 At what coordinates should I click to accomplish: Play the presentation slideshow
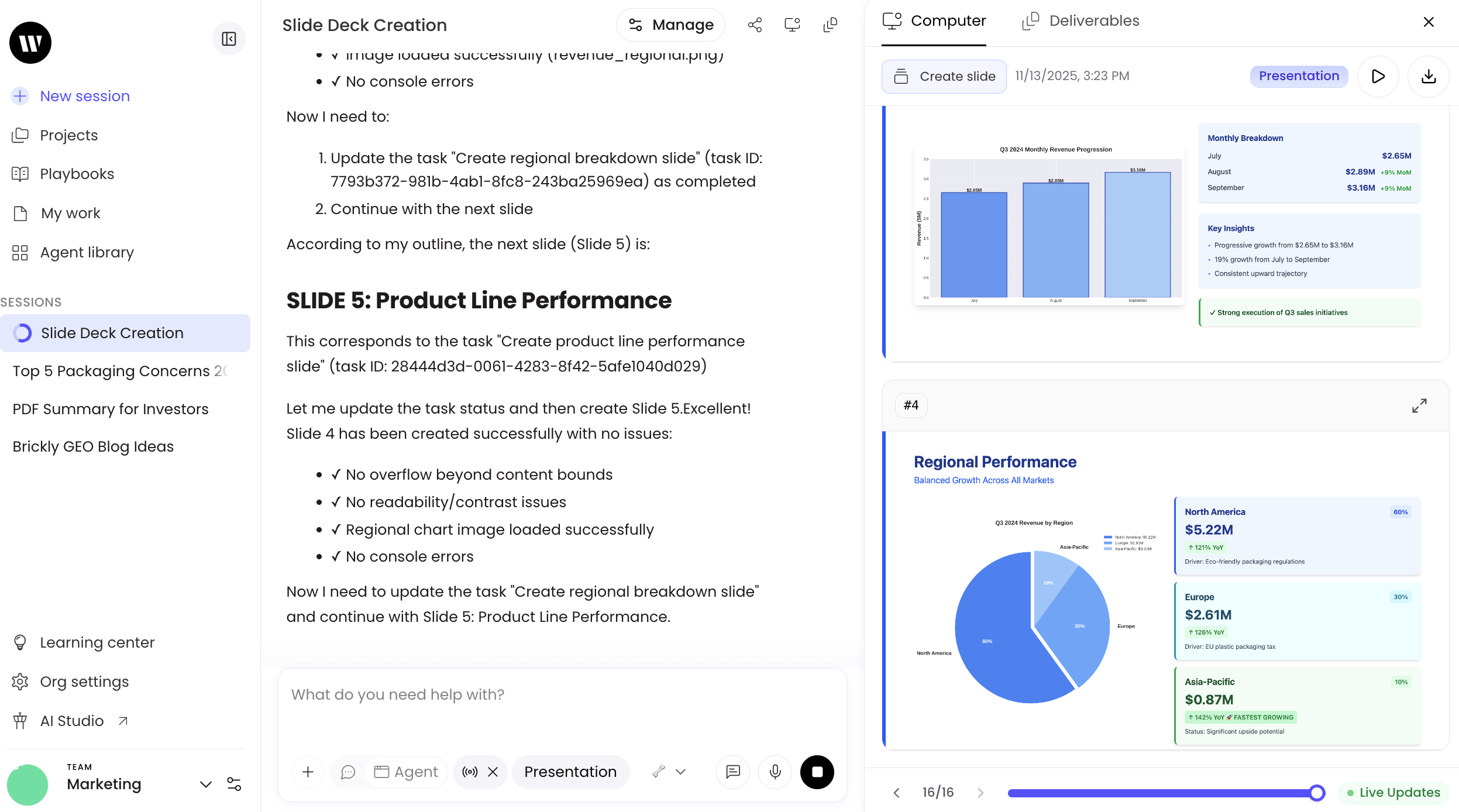click(x=1378, y=77)
